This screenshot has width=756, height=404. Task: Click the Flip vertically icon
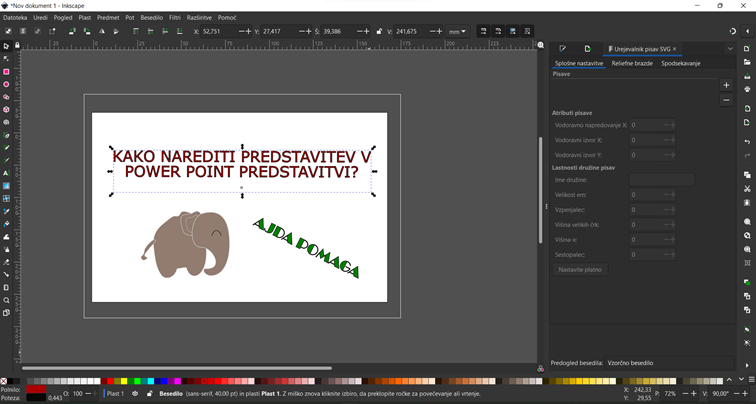116,31
